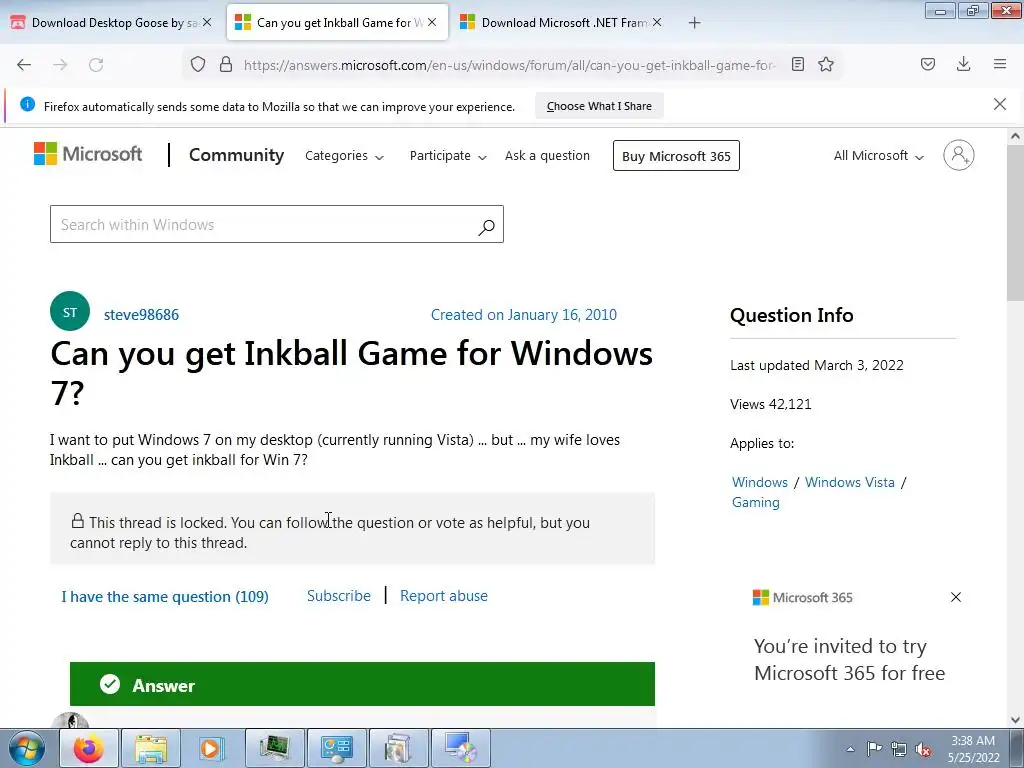Click Choose What I Share button
Viewport: 1024px width, 768px height.
(599, 106)
